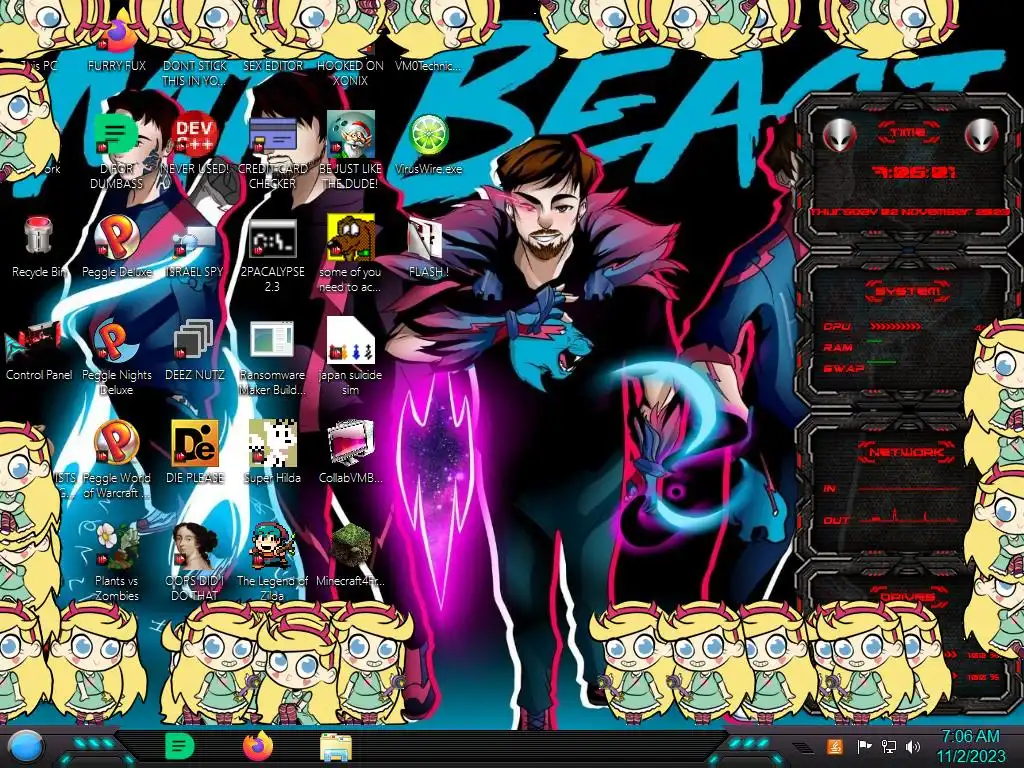Open Ransomware Maker Build shortcut
Screen dimensions: 1024x768
click(272, 340)
